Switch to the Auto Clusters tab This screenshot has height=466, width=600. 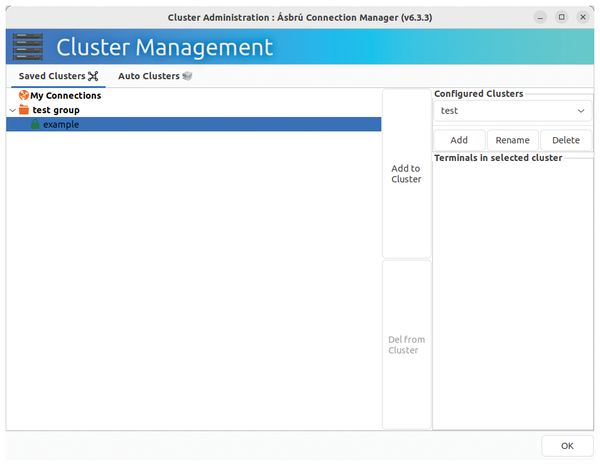[155, 76]
